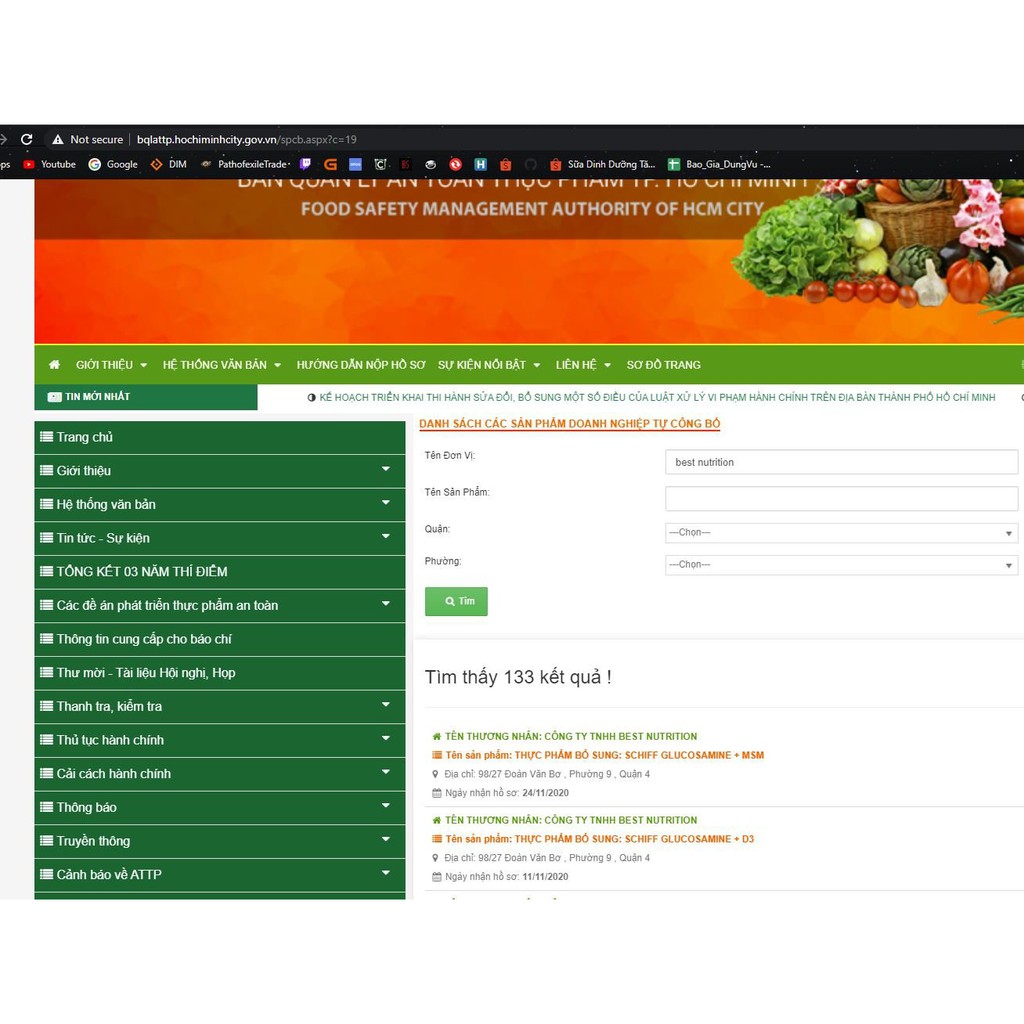Open the HỆ THỐNG VĂN BẢN menu
The image size is (1024, 1024).
(221, 365)
